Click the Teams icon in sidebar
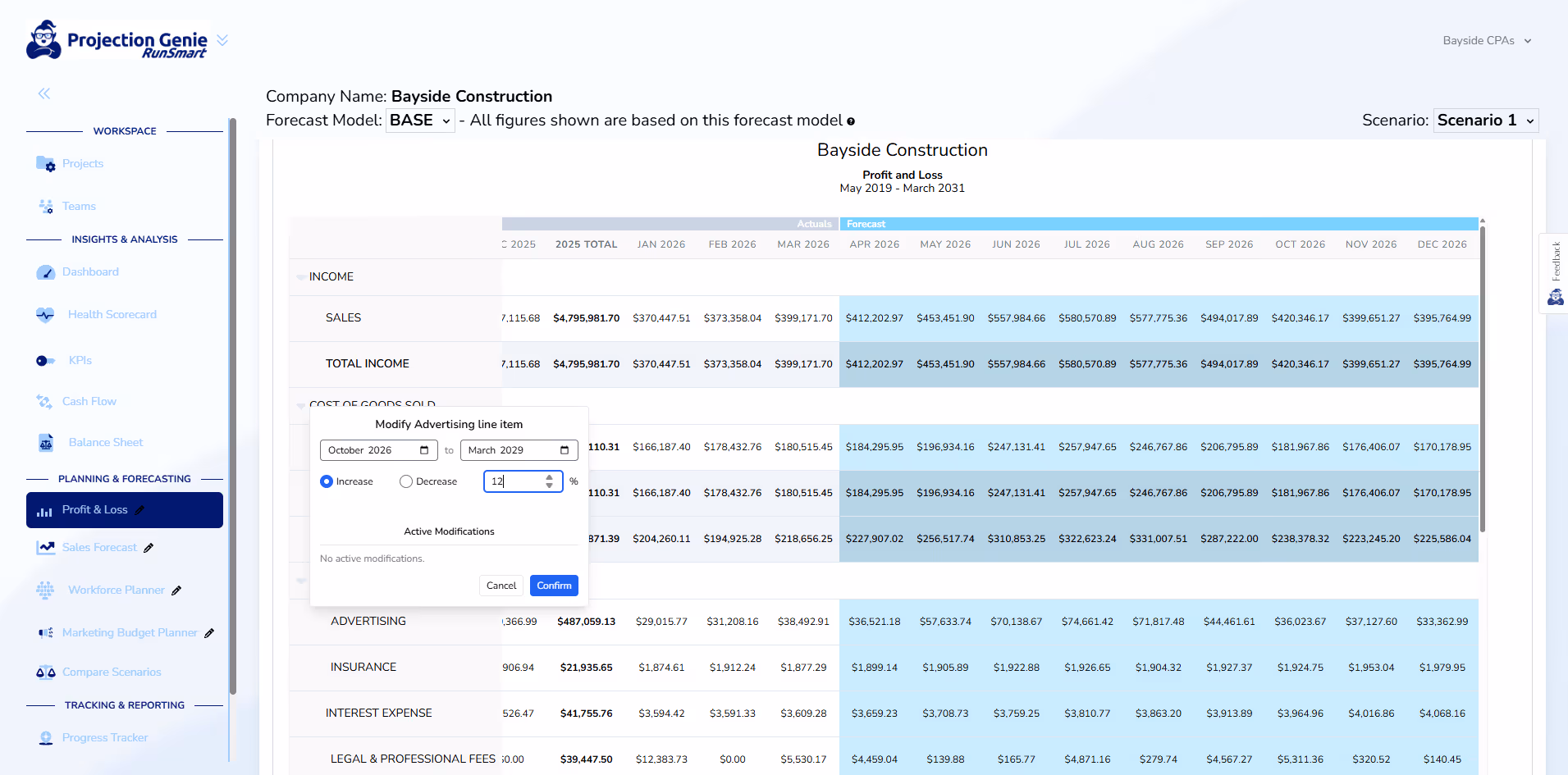This screenshot has width=1568, height=775. [46, 206]
